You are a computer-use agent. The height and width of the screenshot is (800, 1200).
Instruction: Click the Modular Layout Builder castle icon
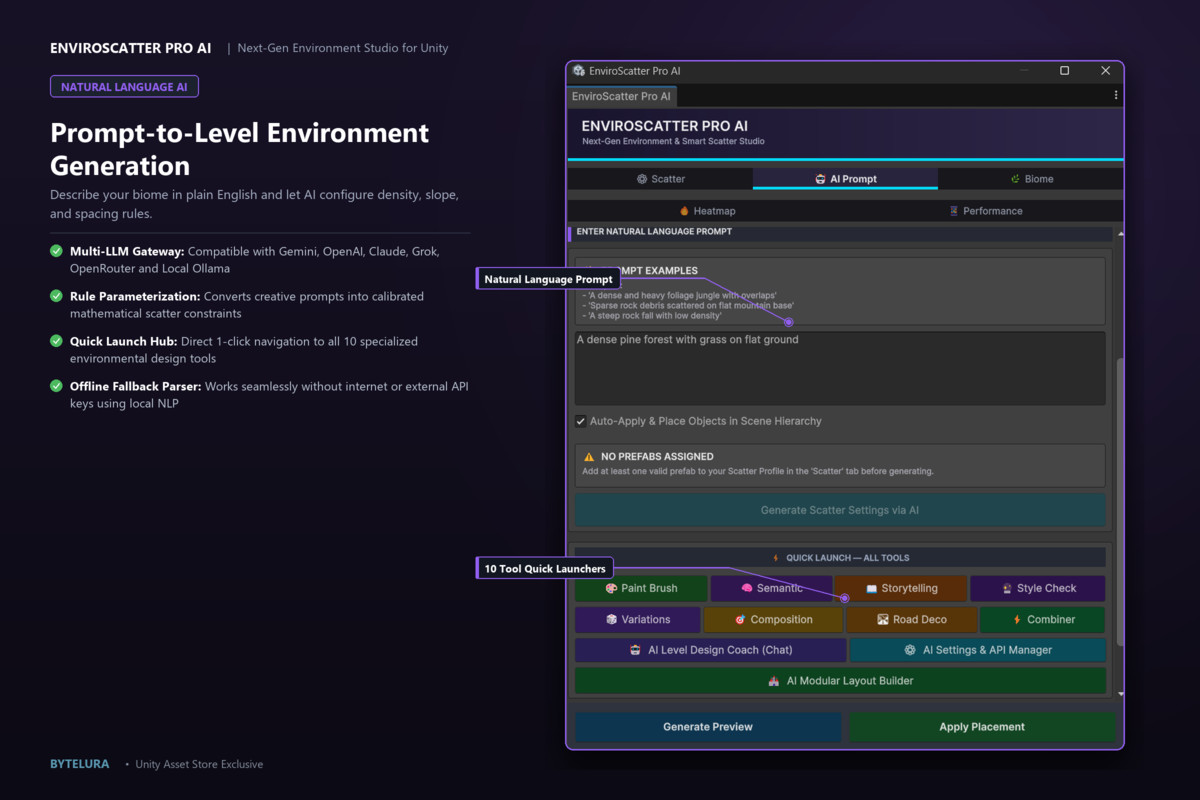click(x=773, y=681)
